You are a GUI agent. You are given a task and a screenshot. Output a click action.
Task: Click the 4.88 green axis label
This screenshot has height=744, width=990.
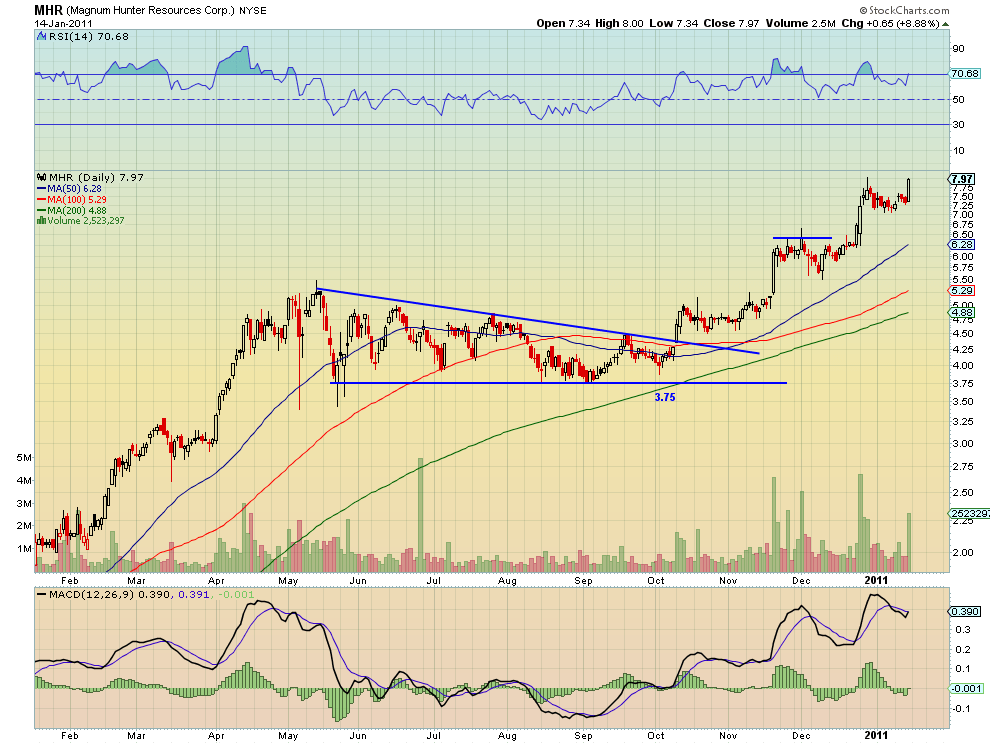[x=962, y=313]
